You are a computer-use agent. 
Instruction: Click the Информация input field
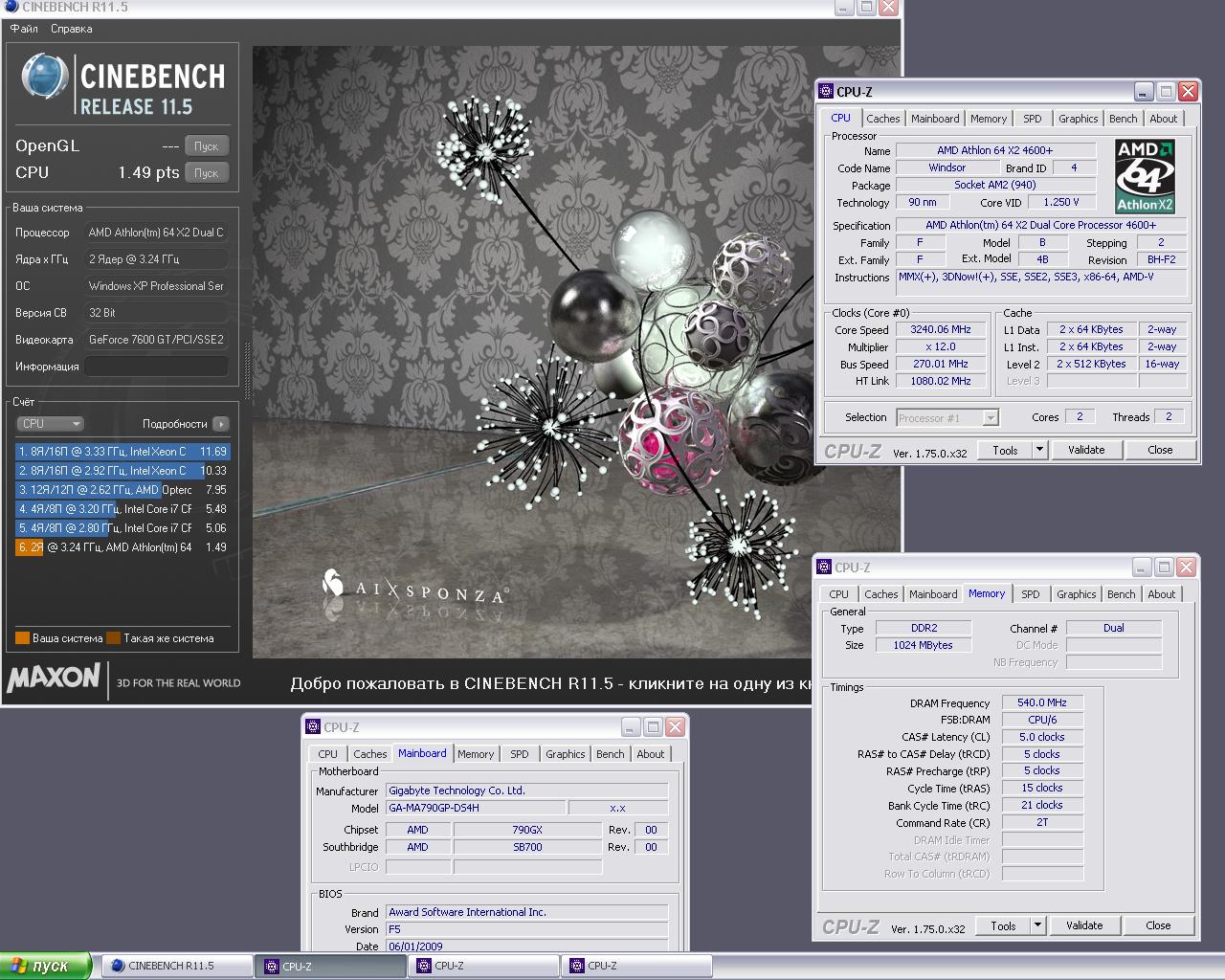156,367
